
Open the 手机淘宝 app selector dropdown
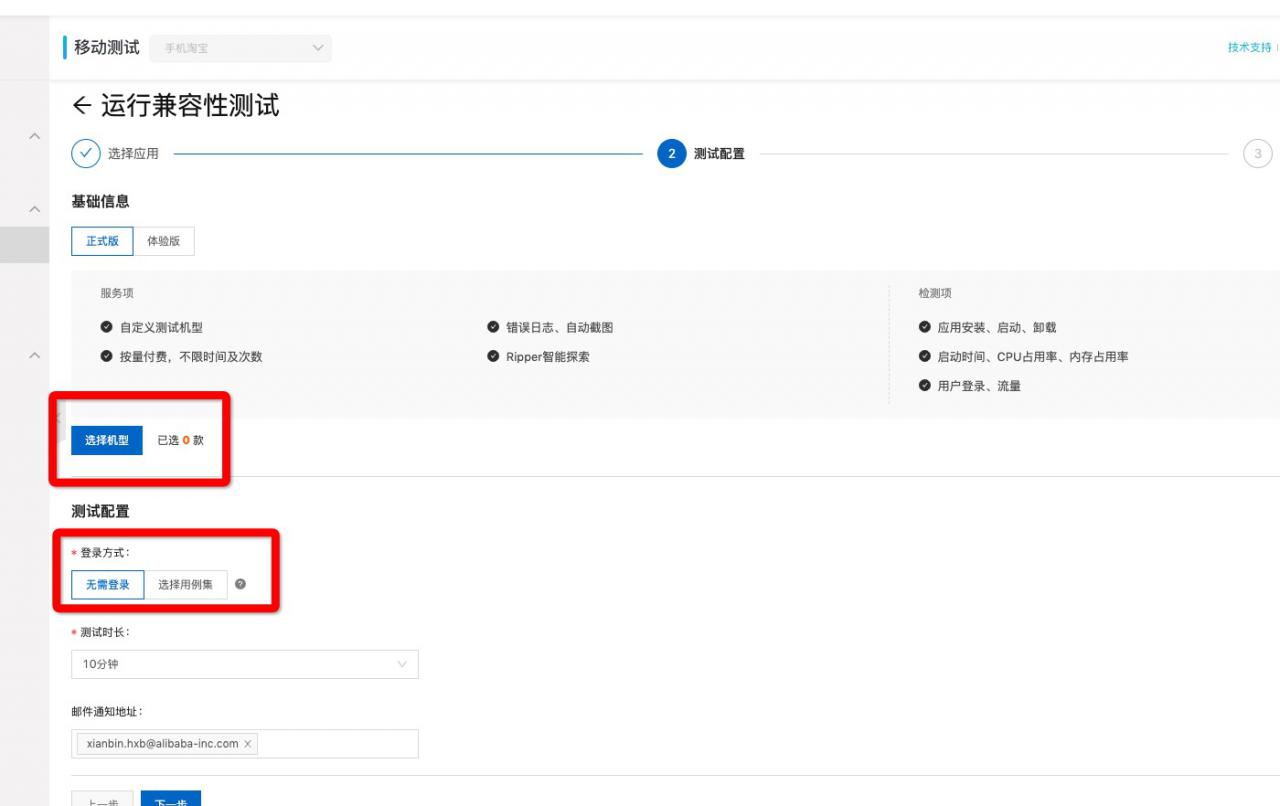coord(240,48)
